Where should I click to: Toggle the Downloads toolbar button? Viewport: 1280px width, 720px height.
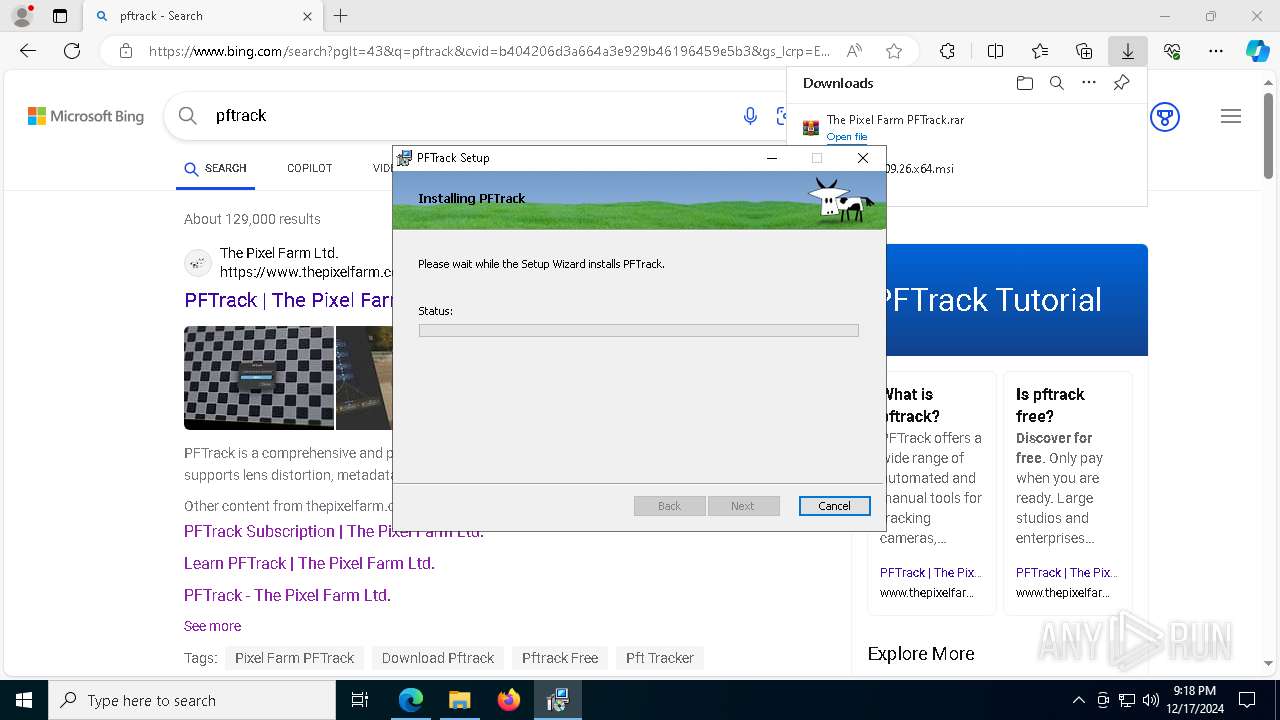pyautogui.click(x=1128, y=51)
